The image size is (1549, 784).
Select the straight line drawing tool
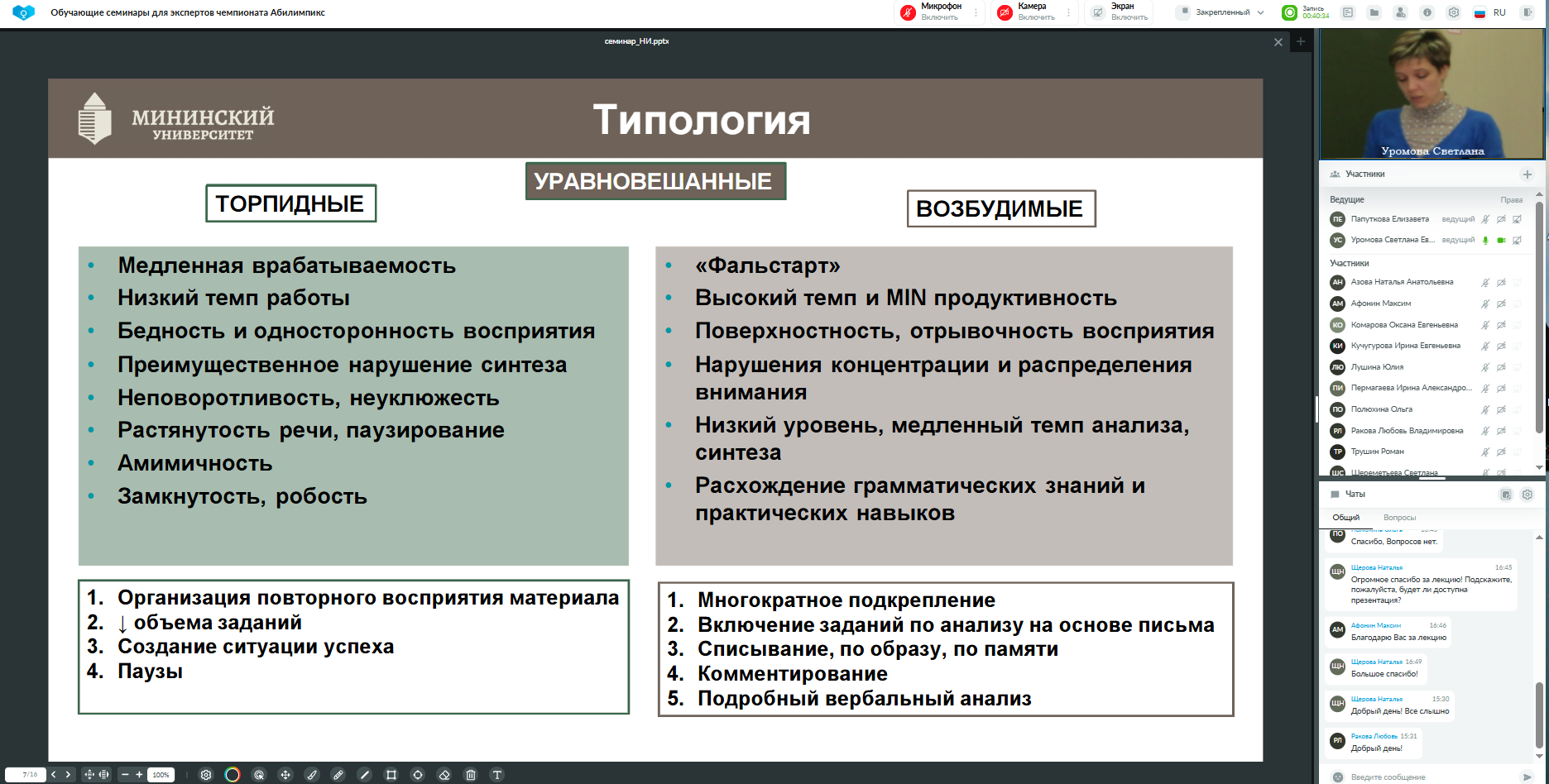click(x=365, y=775)
